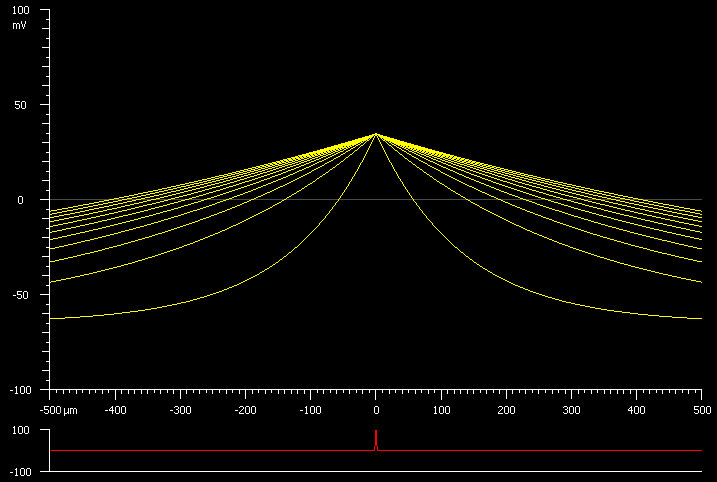Click the '-100' x-axis label
Viewport: 717px width, 482px height.
pyautogui.click(x=310, y=410)
